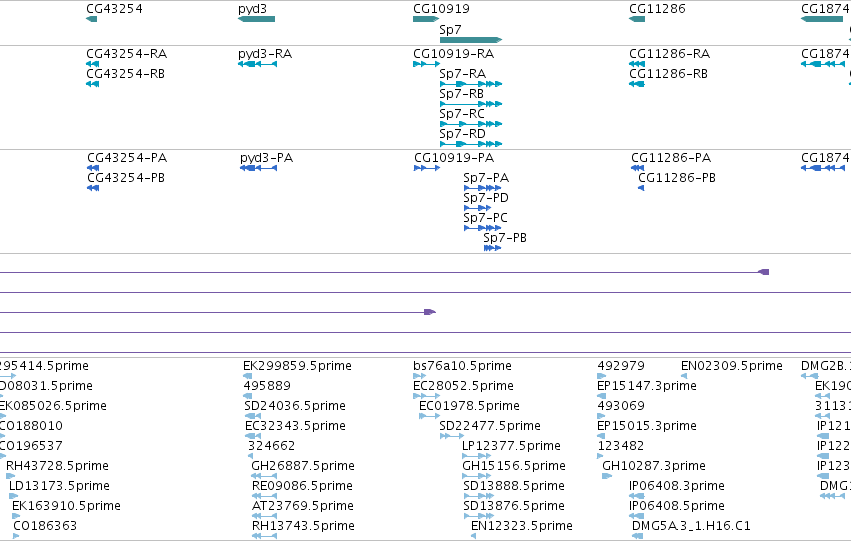Select the IP06408.3prime EST
Screen dimensions: 851x541
[677, 486]
